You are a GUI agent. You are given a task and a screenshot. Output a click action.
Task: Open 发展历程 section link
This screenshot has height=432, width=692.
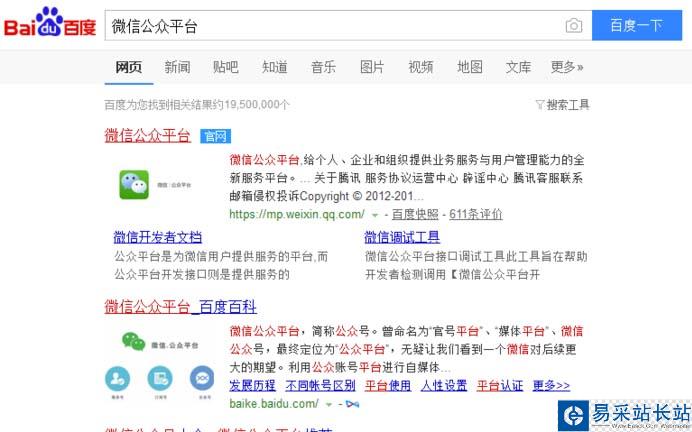click(252, 386)
